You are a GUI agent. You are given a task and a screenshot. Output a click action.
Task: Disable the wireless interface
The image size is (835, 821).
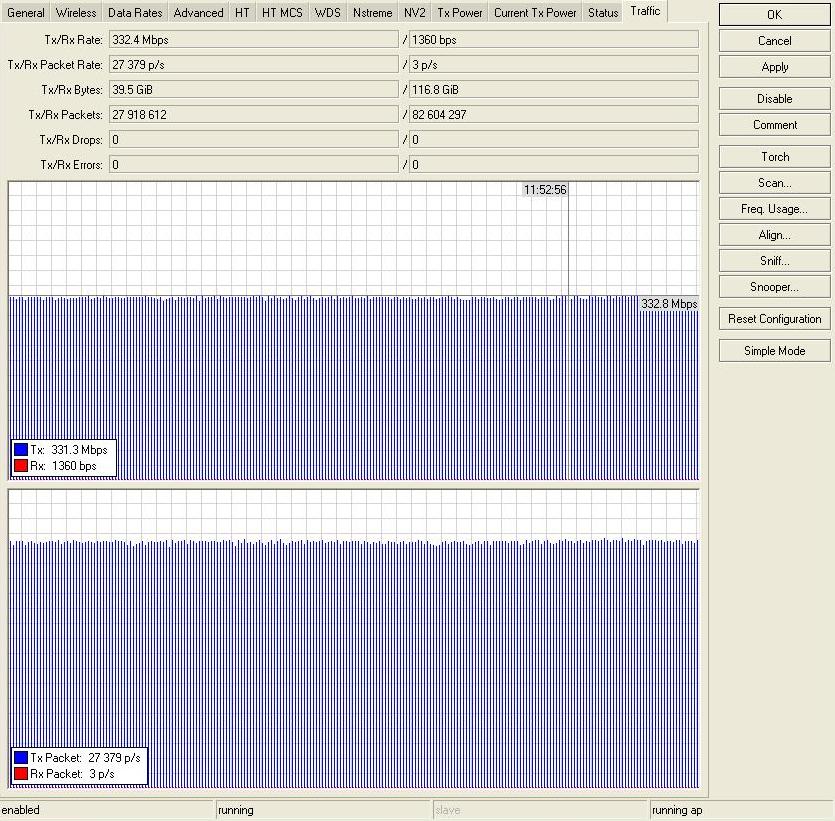[x=773, y=98]
